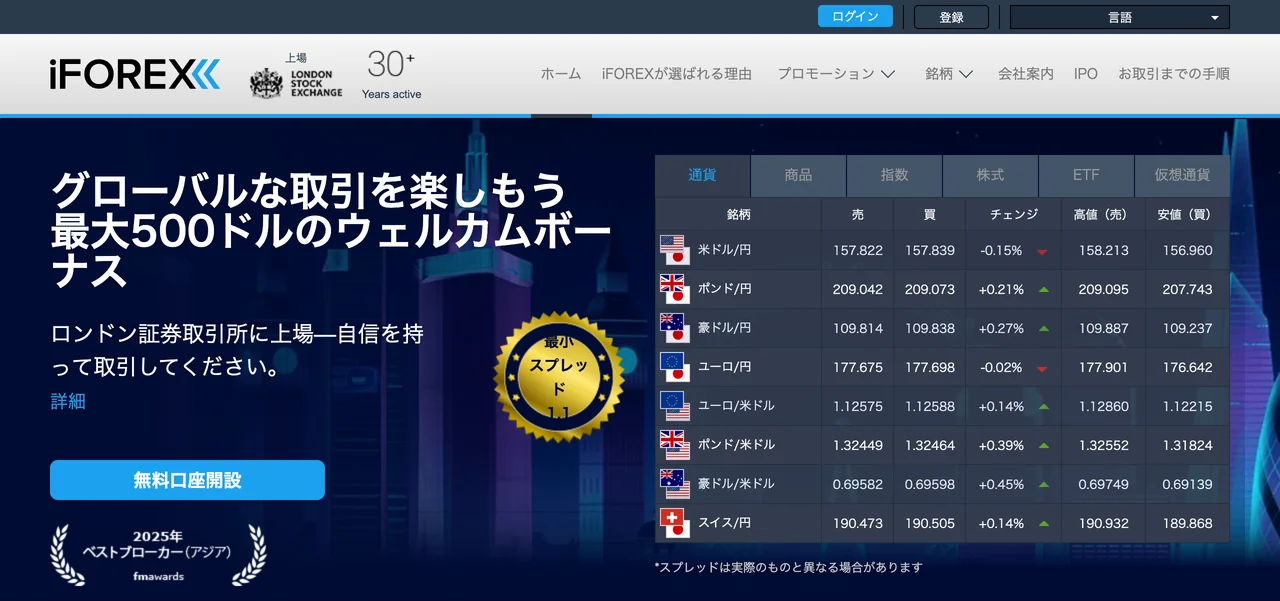This screenshot has height=601, width=1280.
Task: Open お取引までの手順 page
Action: point(1174,74)
